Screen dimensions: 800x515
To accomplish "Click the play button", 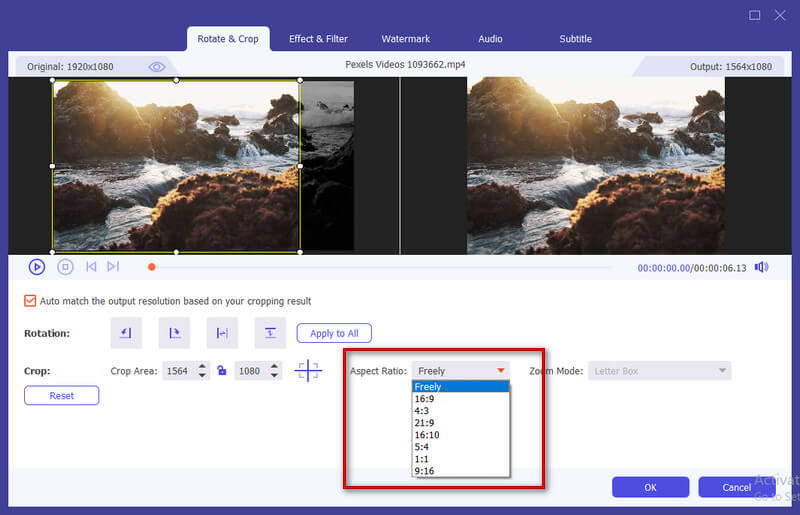I will tap(37, 267).
